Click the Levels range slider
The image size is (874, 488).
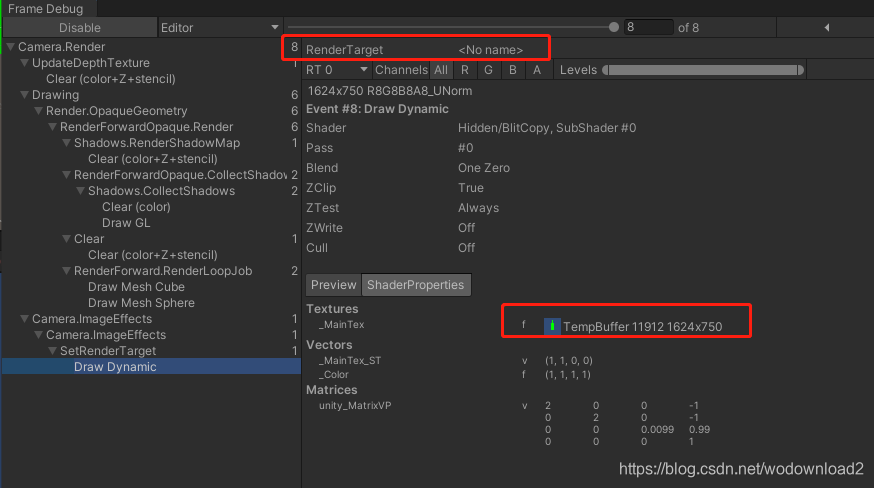[703, 70]
